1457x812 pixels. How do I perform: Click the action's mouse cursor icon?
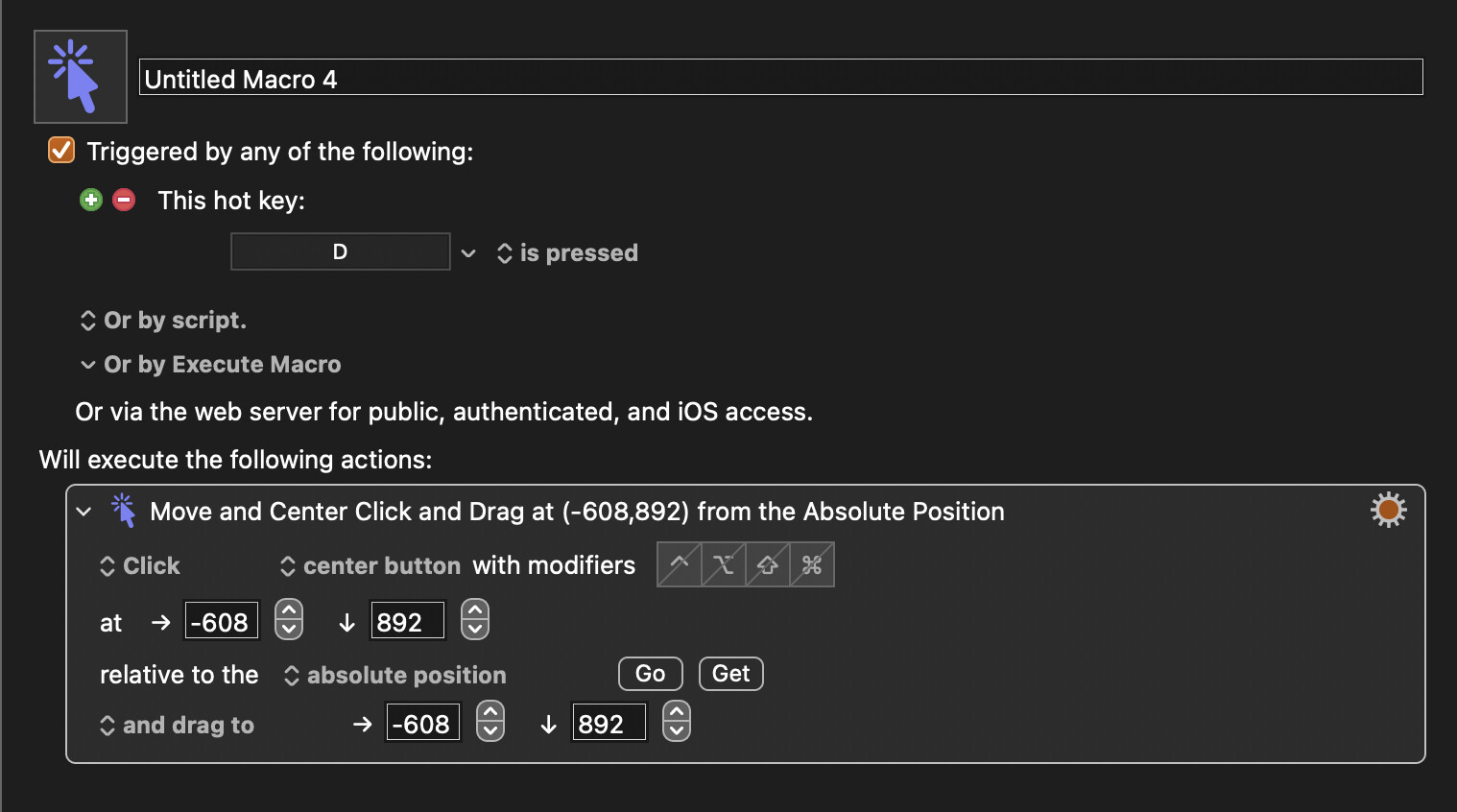click(124, 511)
